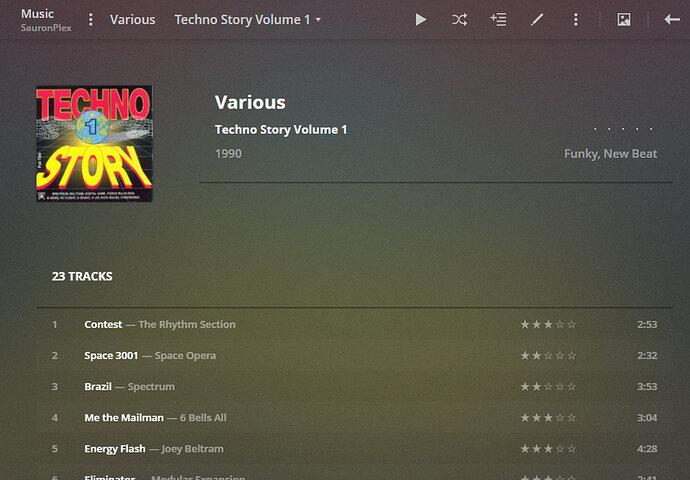Go back with the arrow icon
The height and width of the screenshot is (480, 690).
672,20
